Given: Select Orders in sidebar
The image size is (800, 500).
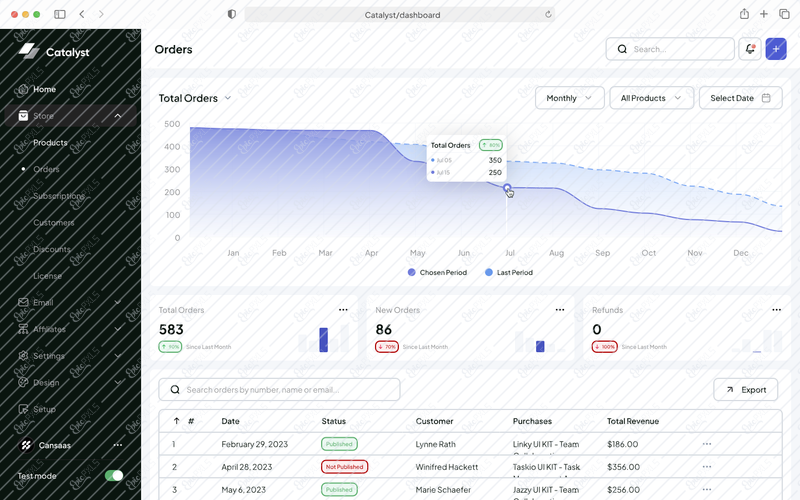Looking at the screenshot, I should (46, 169).
